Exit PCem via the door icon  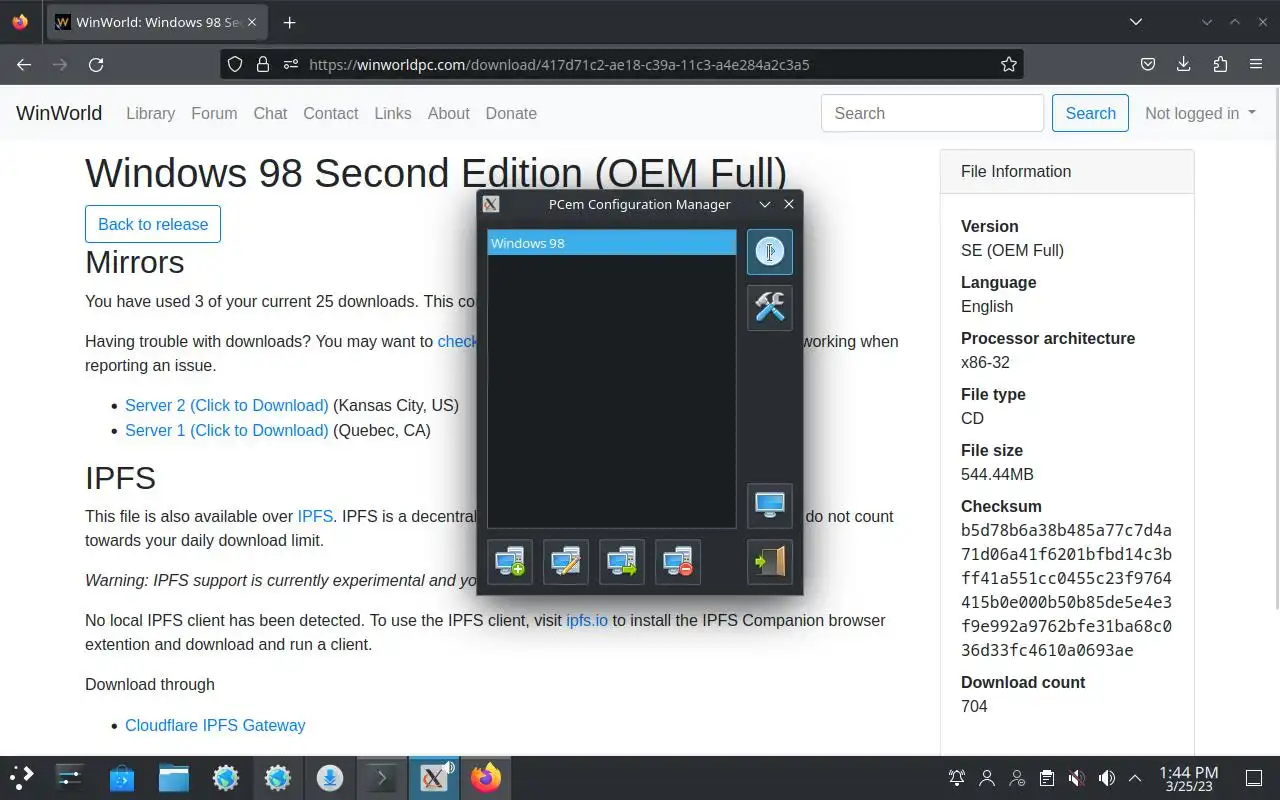coord(769,562)
